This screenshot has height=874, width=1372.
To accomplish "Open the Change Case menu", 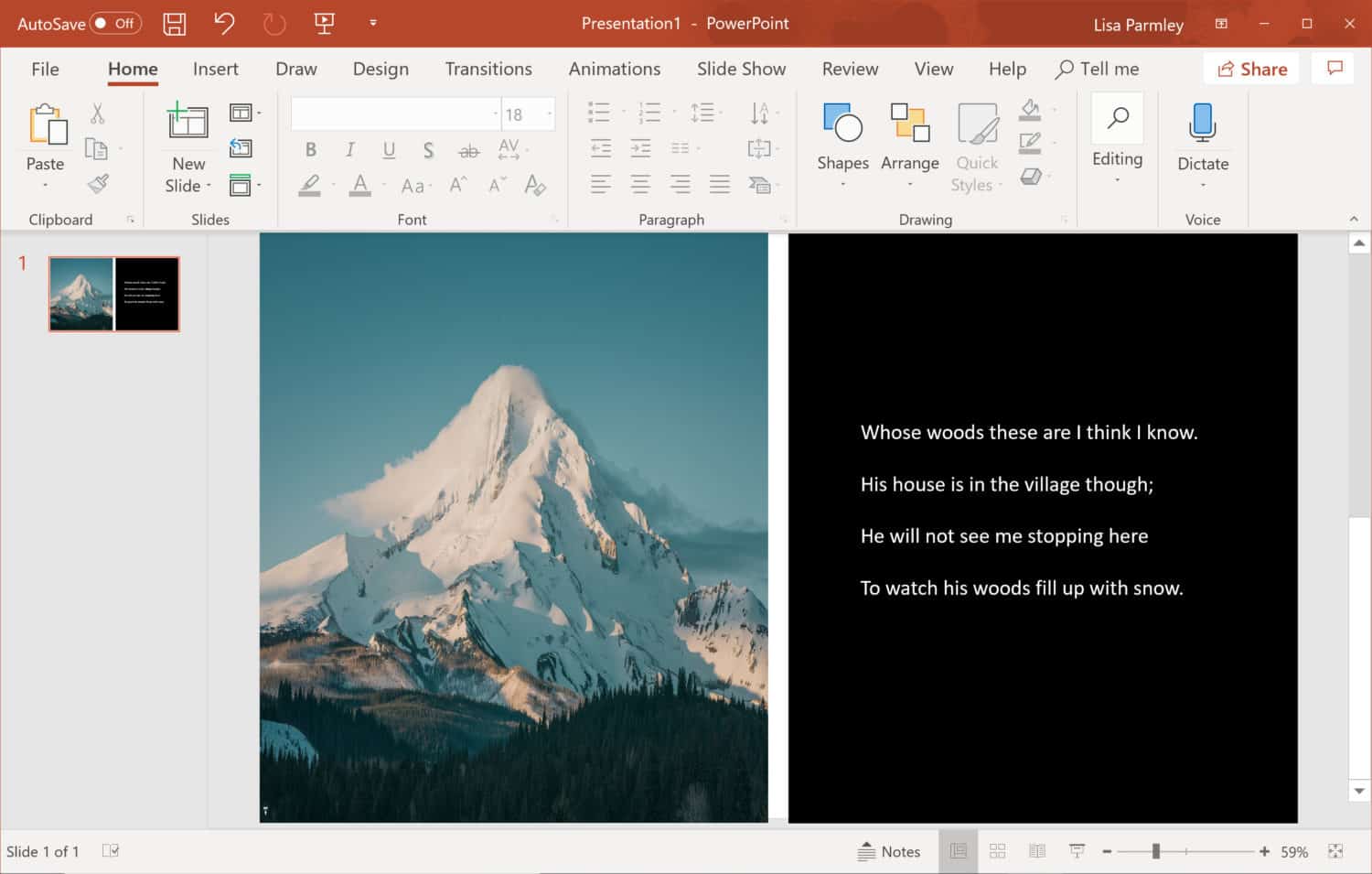I will coord(415,185).
